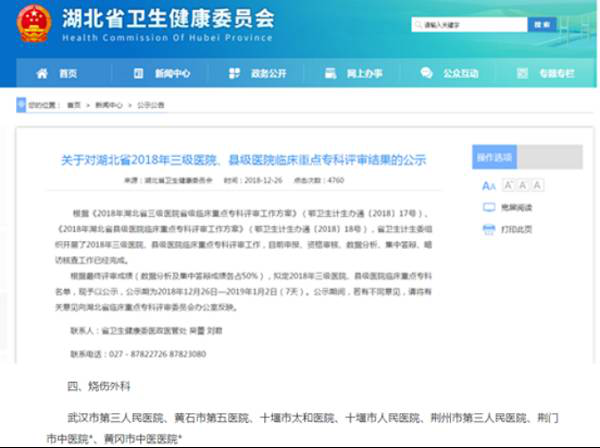Click the 武汉市第三人民医院 hospital name
This screenshot has height=448, width=600.
[x=116, y=418]
